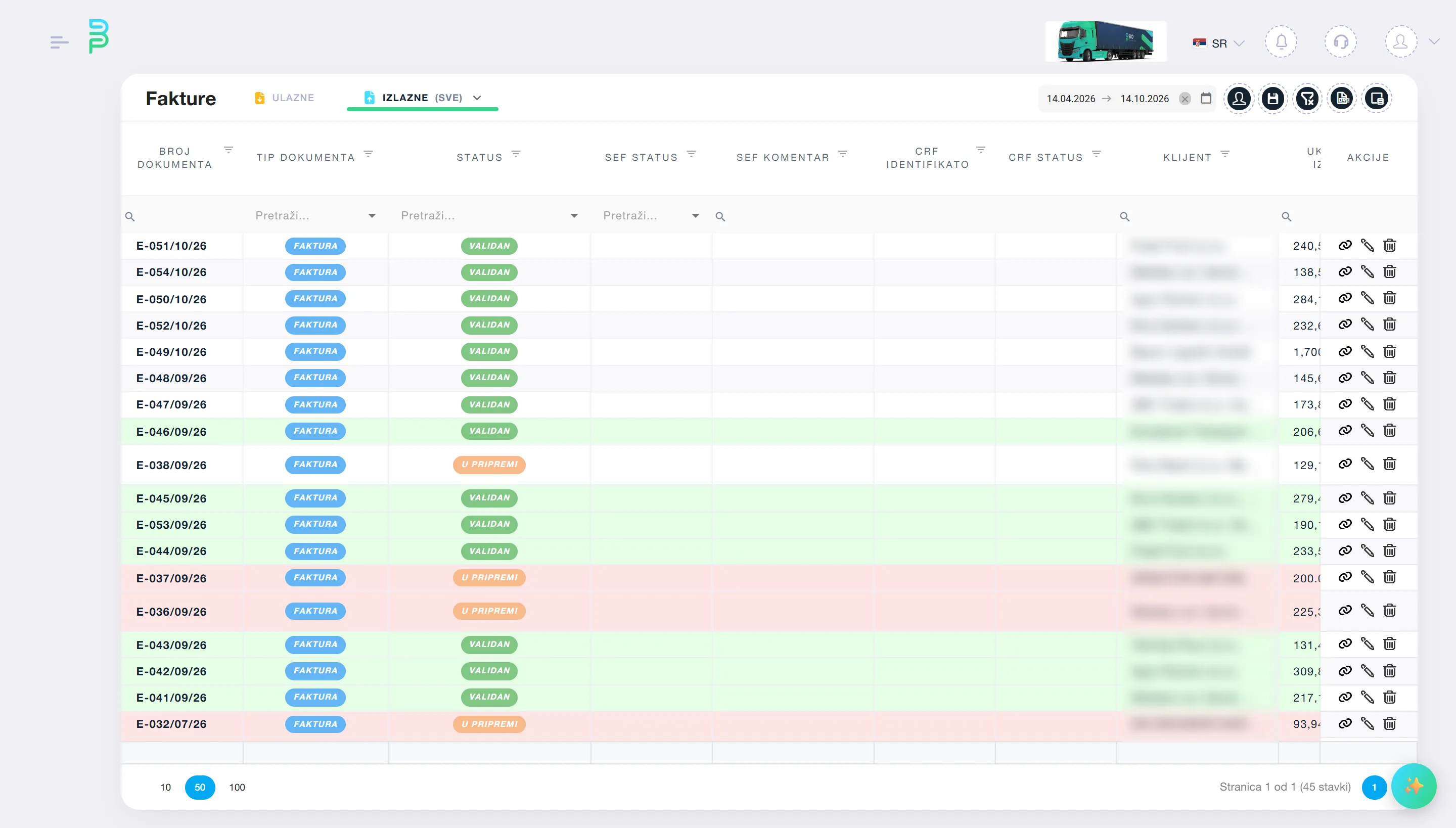The width and height of the screenshot is (1456, 828).
Task: Open the column chooser icon
Action: pos(1377,99)
